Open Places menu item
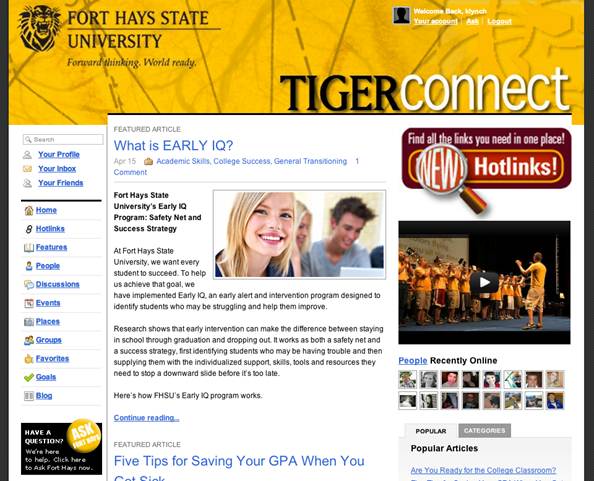This screenshot has height=481, width=594. point(48,322)
